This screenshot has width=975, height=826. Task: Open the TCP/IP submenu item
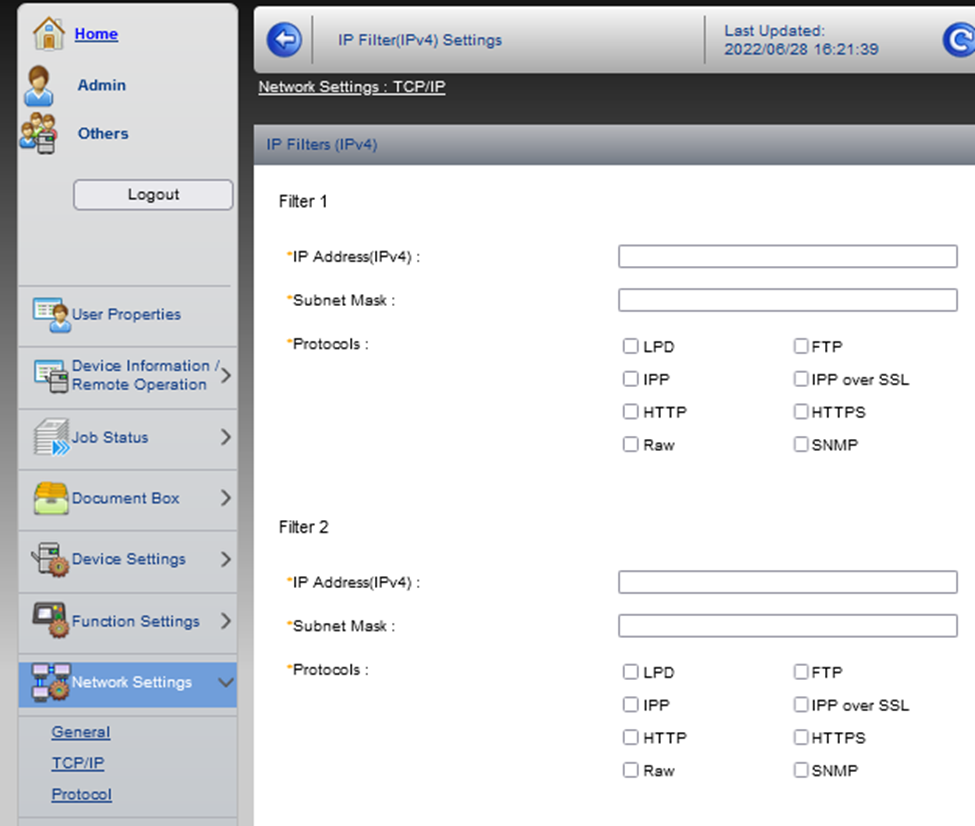tap(77, 763)
